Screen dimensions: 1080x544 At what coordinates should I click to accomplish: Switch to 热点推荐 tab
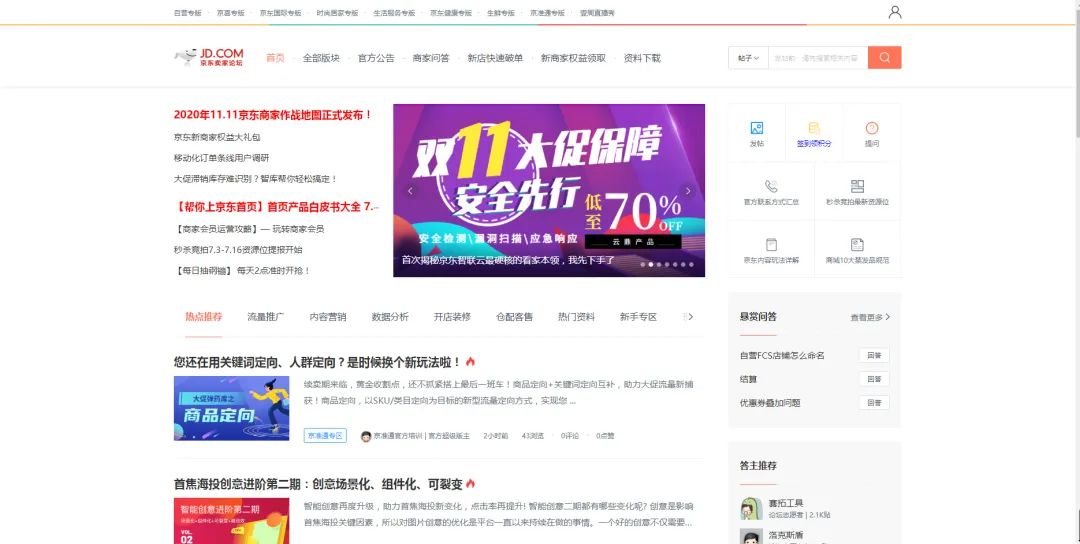click(x=203, y=317)
